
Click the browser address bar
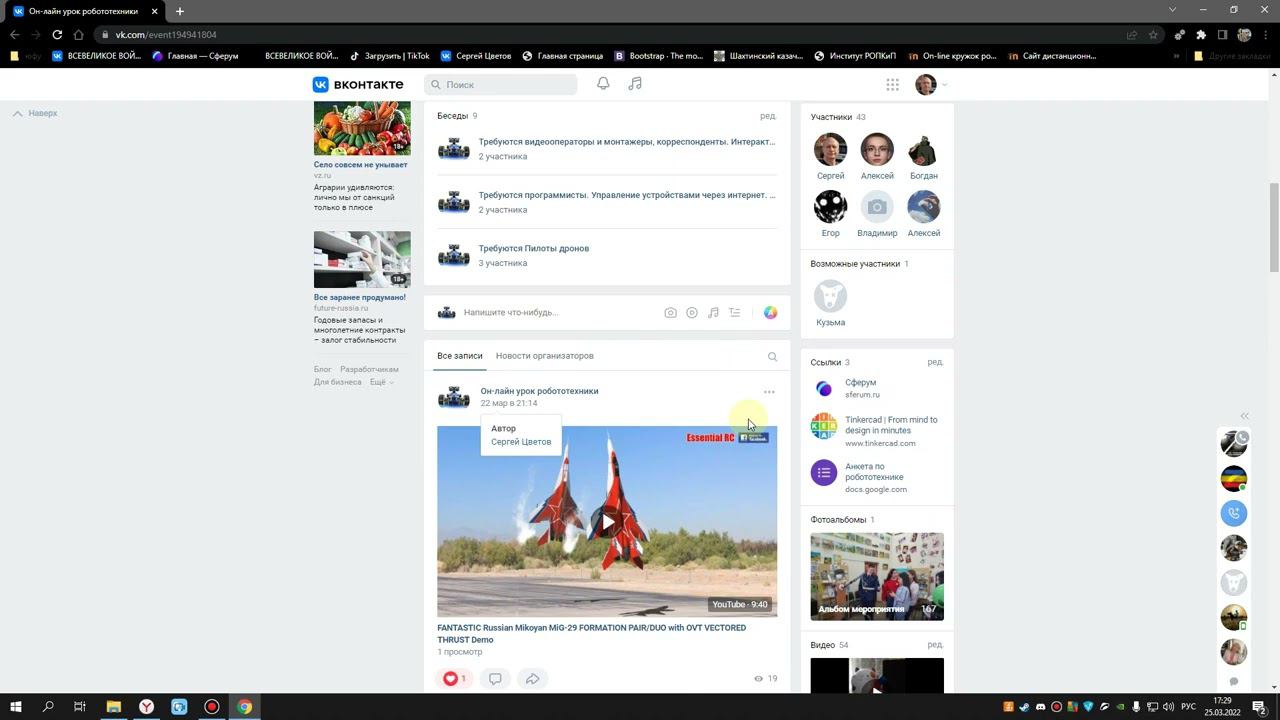pyautogui.click(x=620, y=35)
